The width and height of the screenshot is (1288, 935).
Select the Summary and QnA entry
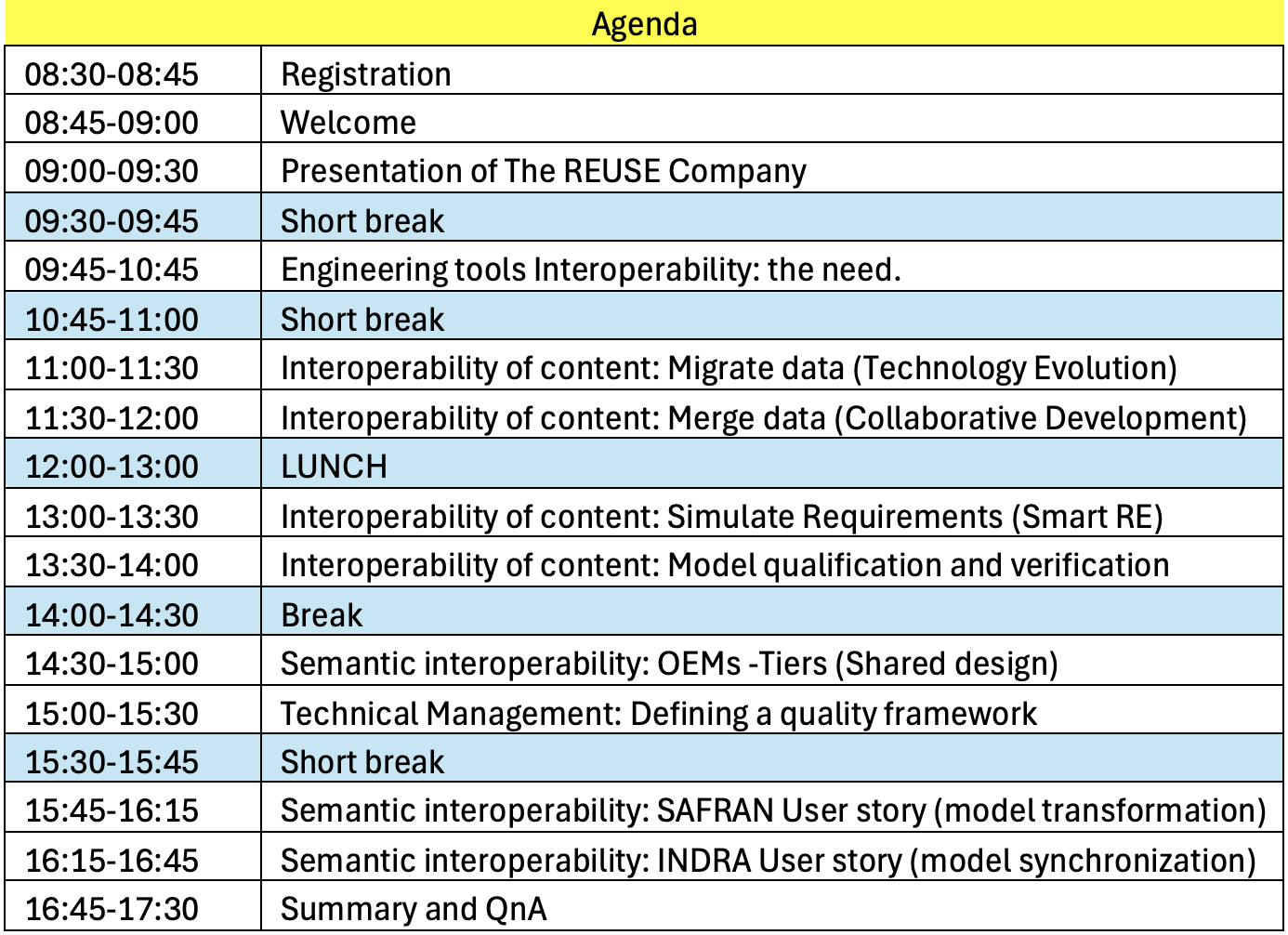[x=414, y=909]
